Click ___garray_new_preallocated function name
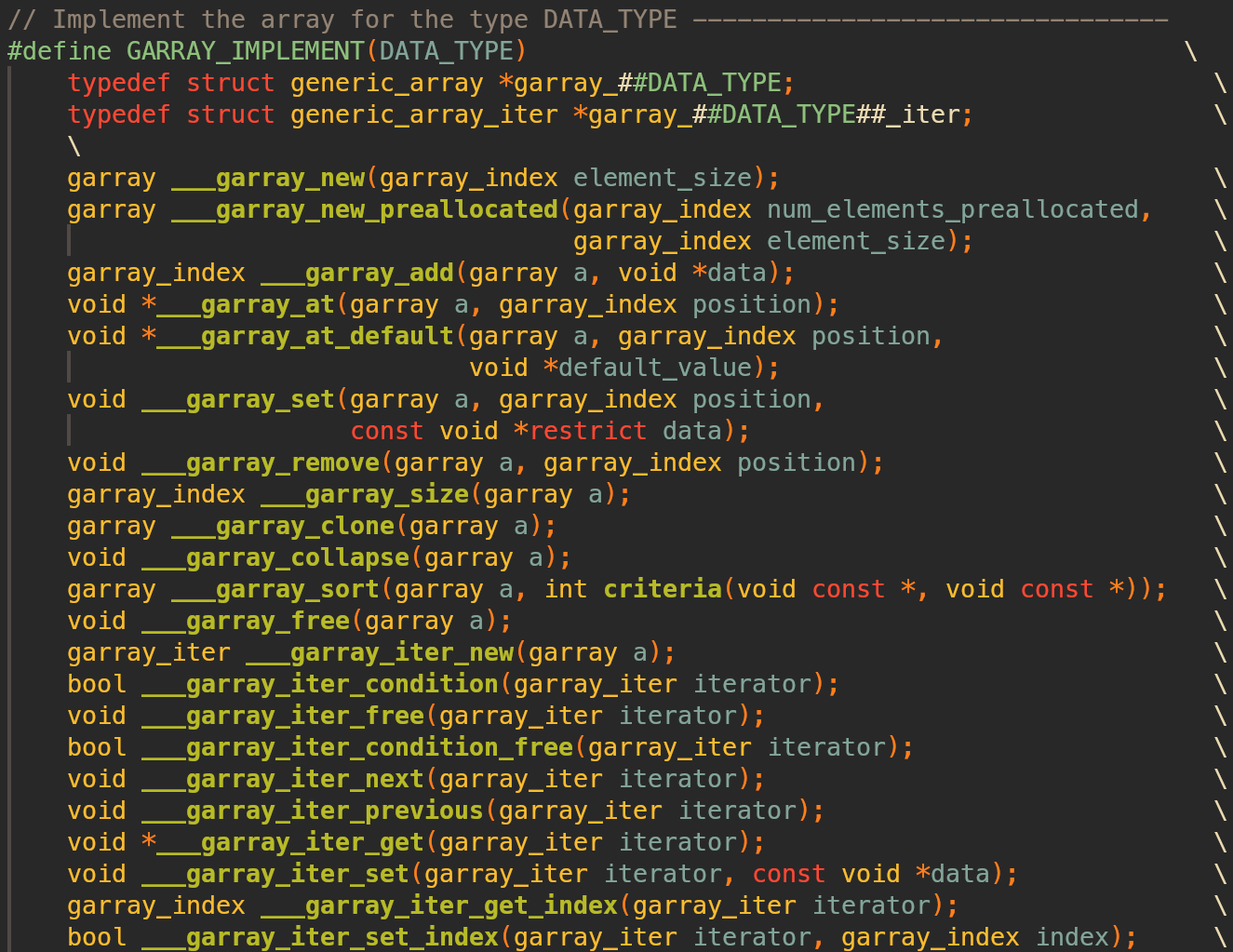The height and width of the screenshot is (952, 1233). point(365,209)
